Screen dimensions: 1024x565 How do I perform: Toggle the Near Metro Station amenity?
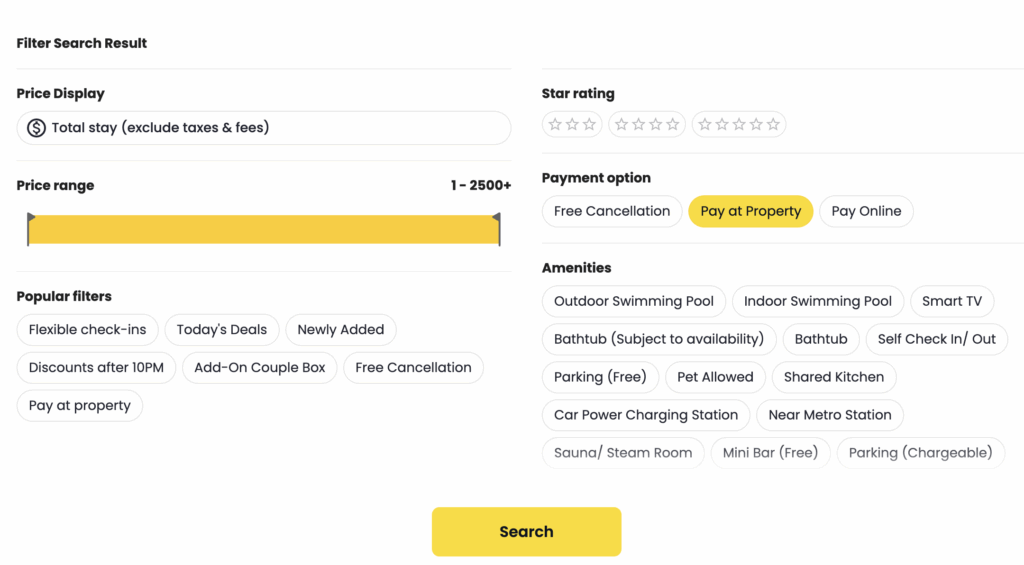click(829, 415)
